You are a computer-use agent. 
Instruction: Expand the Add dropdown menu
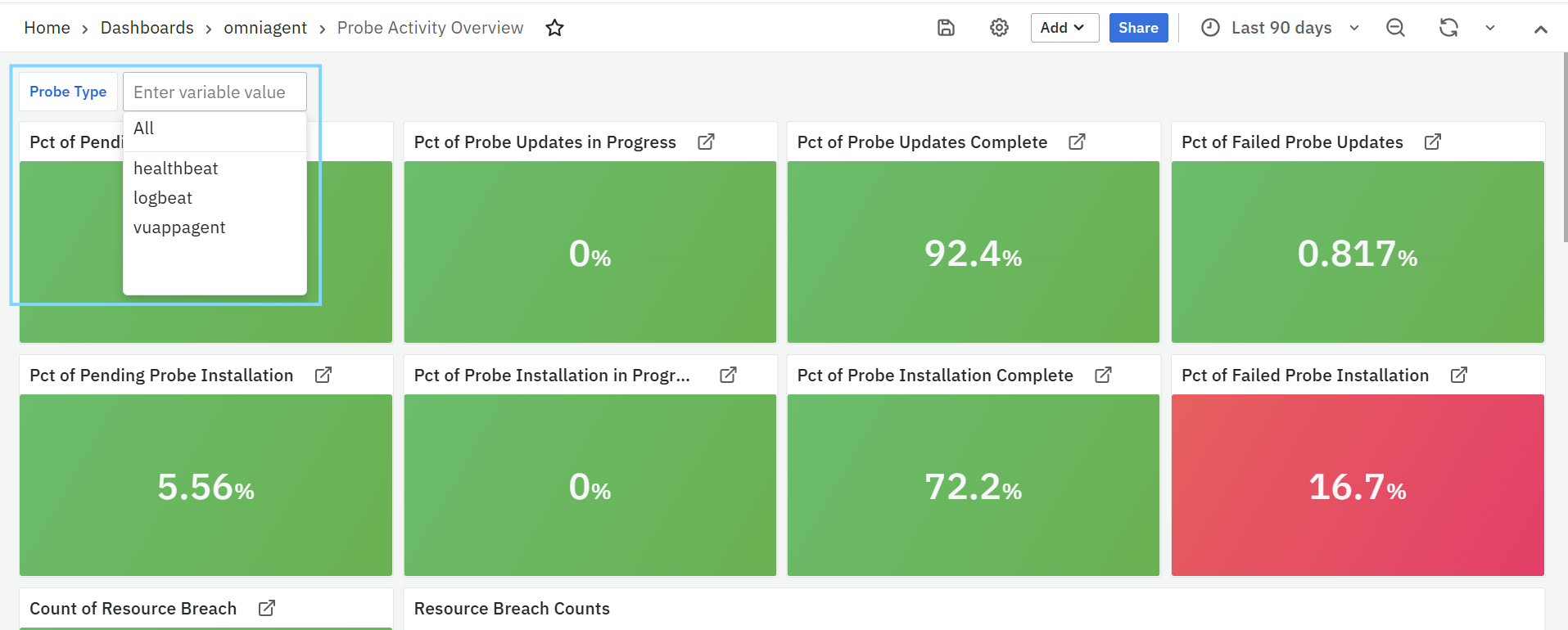pos(1064,28)
